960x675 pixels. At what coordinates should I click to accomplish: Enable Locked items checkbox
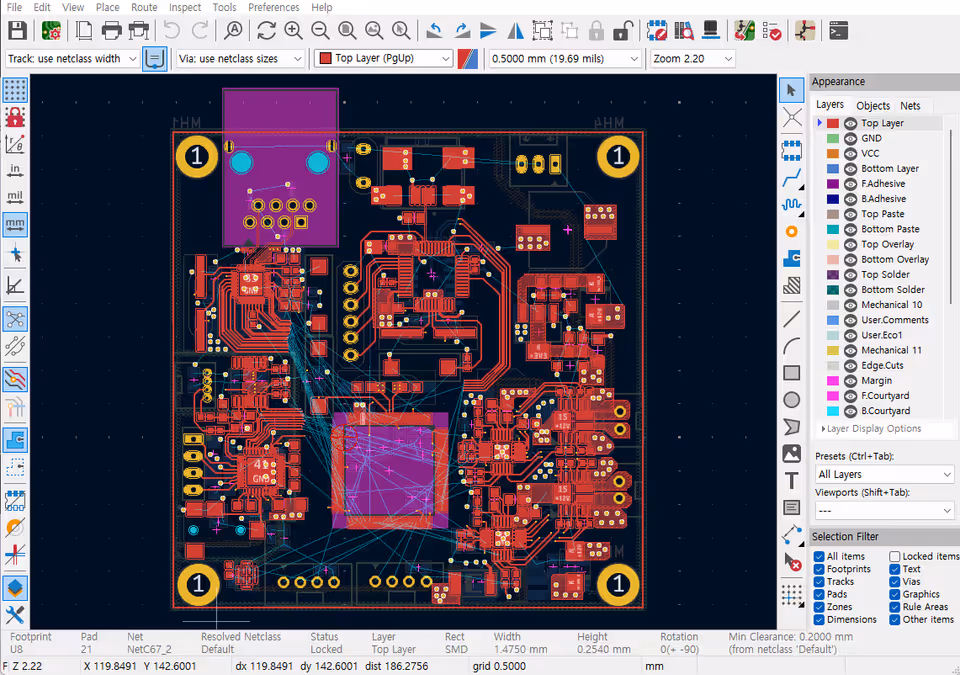[x=894, y=556]
